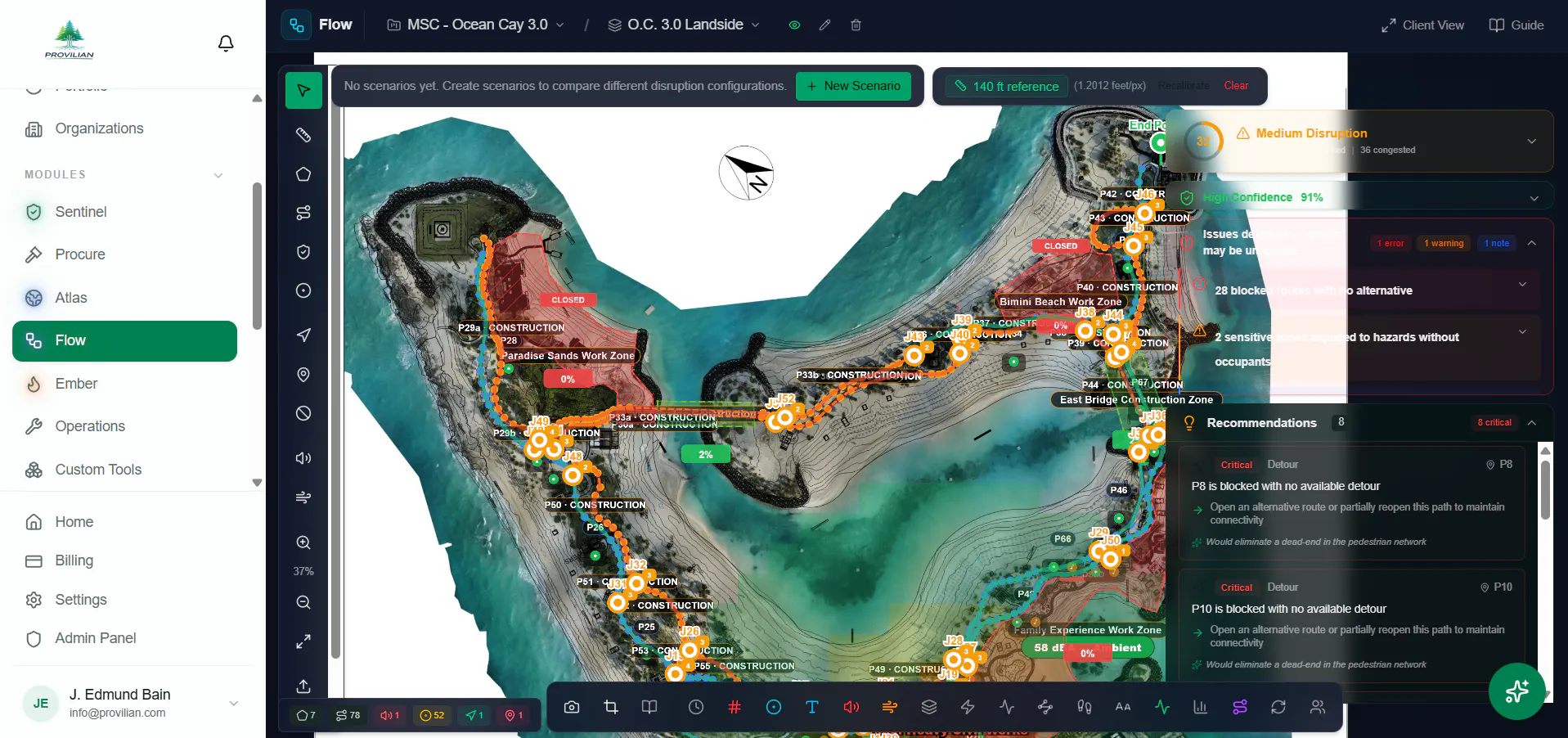Open the MSC - Ocean Cay 3.0 project dropdown
This screenshot has width=1568, height=738.
click(475, 25)
